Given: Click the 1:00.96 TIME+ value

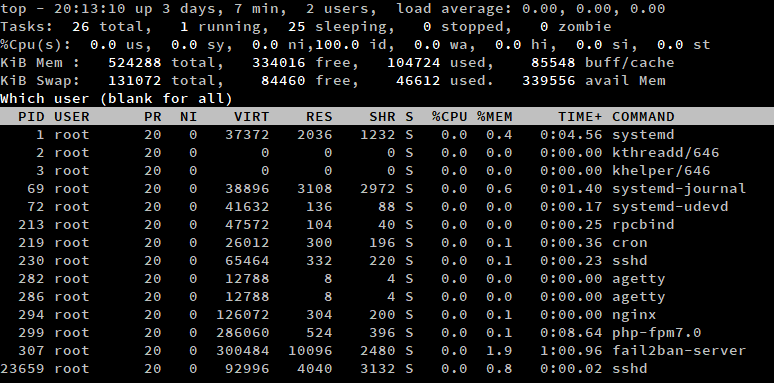Looking at the screenshot, I should [x=571, y=351].
